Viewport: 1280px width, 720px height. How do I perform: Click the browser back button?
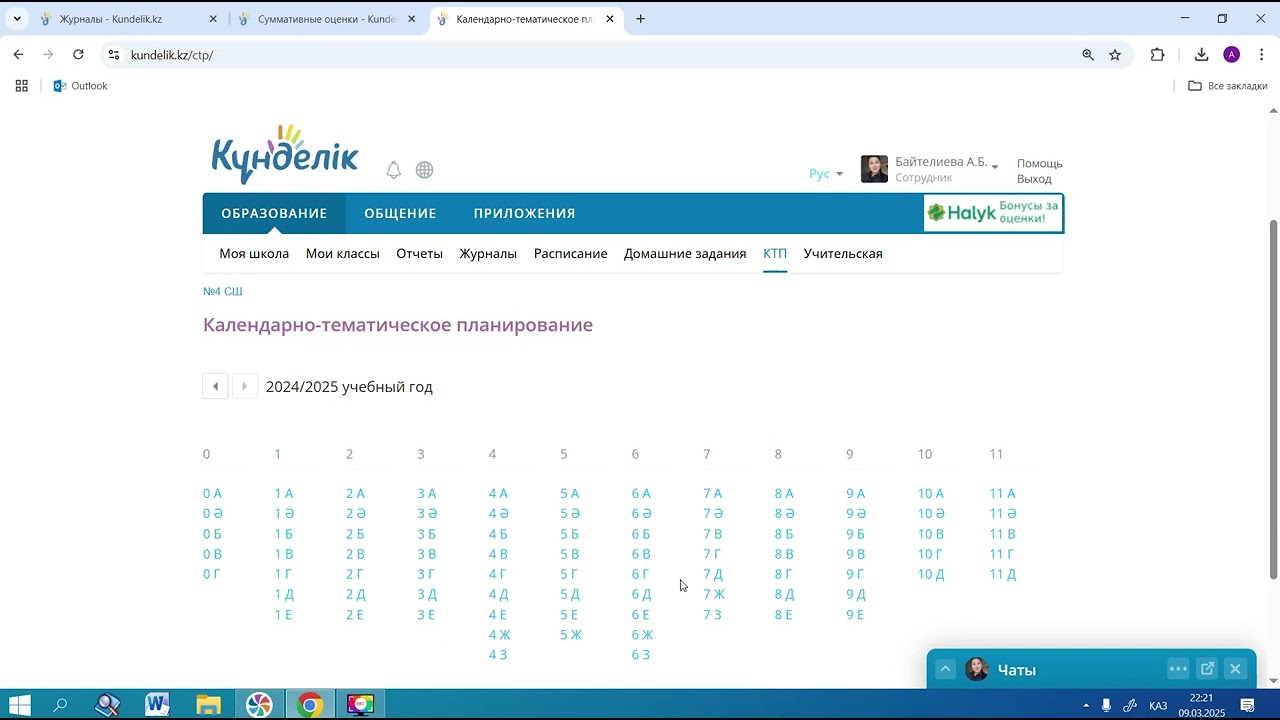pyautogui.click(x=18, y=55)
